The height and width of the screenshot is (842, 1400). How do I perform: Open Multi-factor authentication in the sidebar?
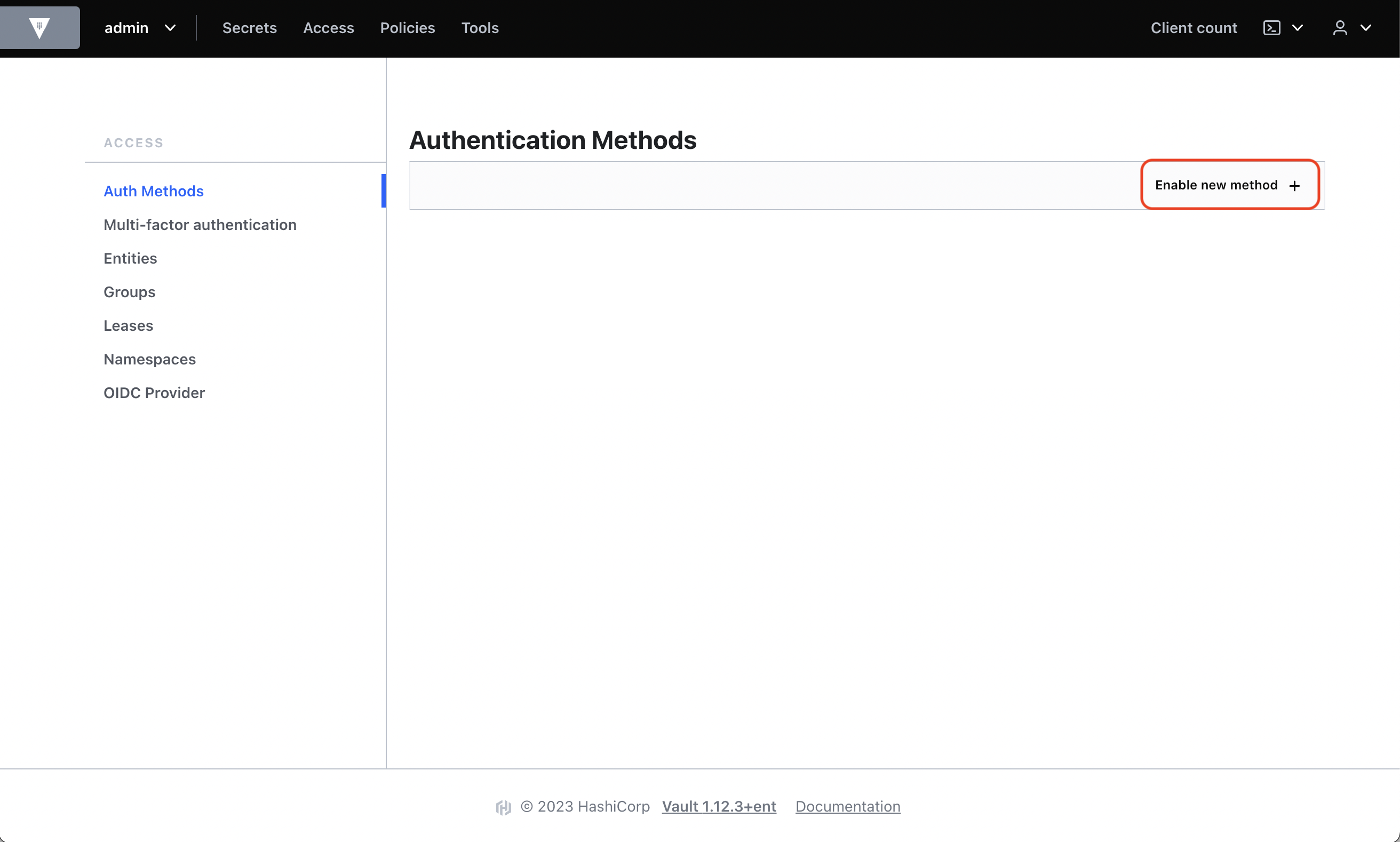(200, 225)
